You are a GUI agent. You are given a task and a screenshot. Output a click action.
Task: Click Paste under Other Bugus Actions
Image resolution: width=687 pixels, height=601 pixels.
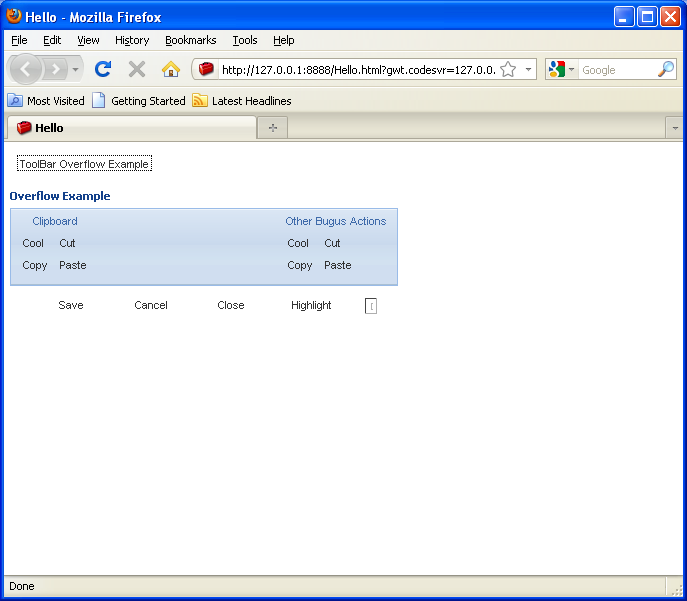tap(338, 265)
